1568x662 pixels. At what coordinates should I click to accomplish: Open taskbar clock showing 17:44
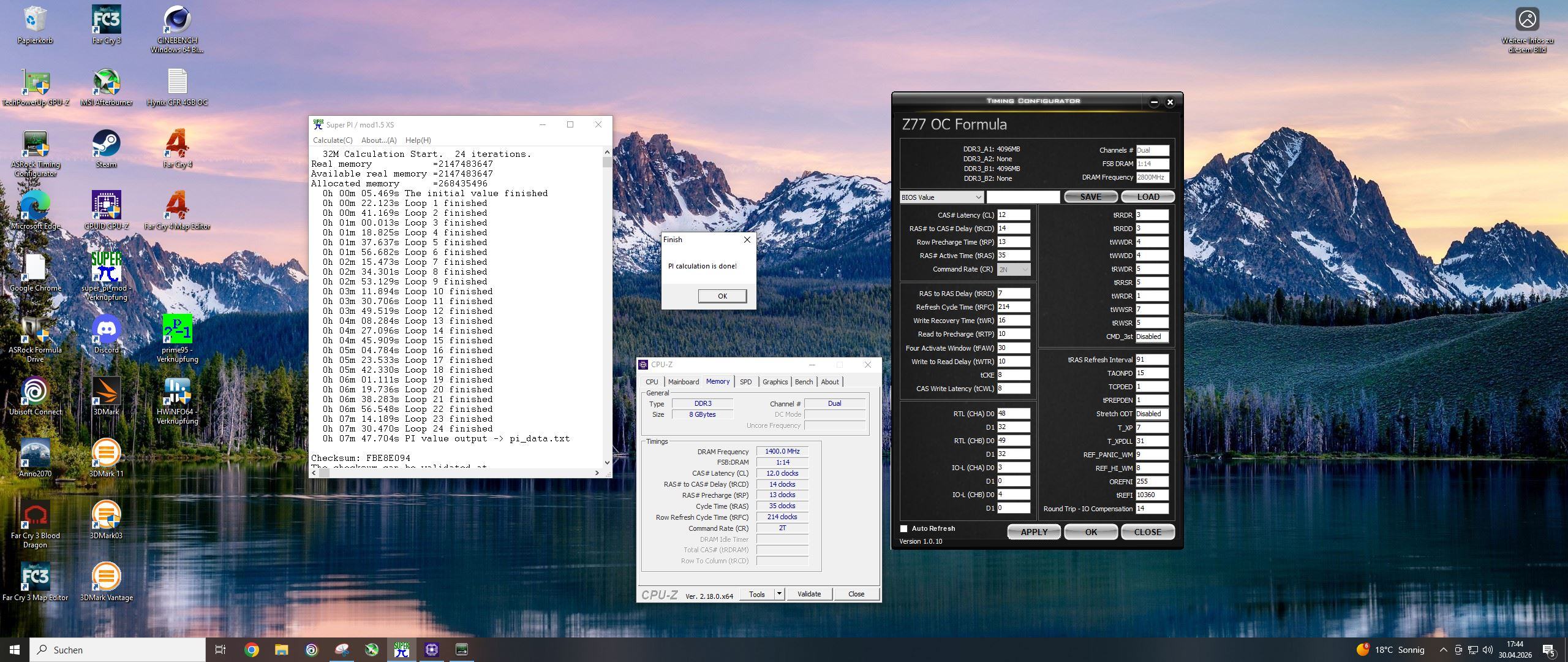pos(1515,650)
